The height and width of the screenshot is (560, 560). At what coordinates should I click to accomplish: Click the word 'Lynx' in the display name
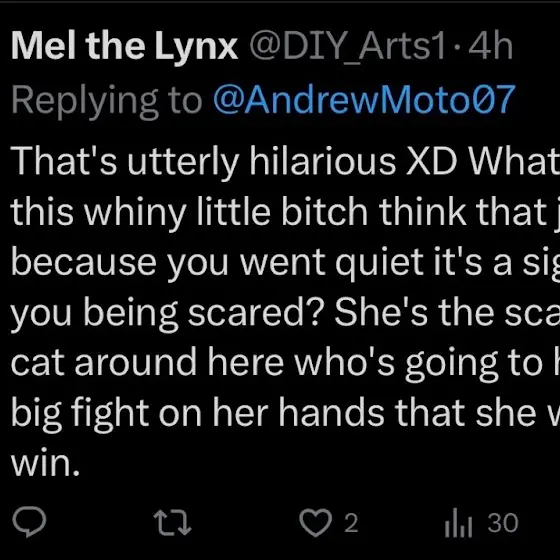(196, 48)
